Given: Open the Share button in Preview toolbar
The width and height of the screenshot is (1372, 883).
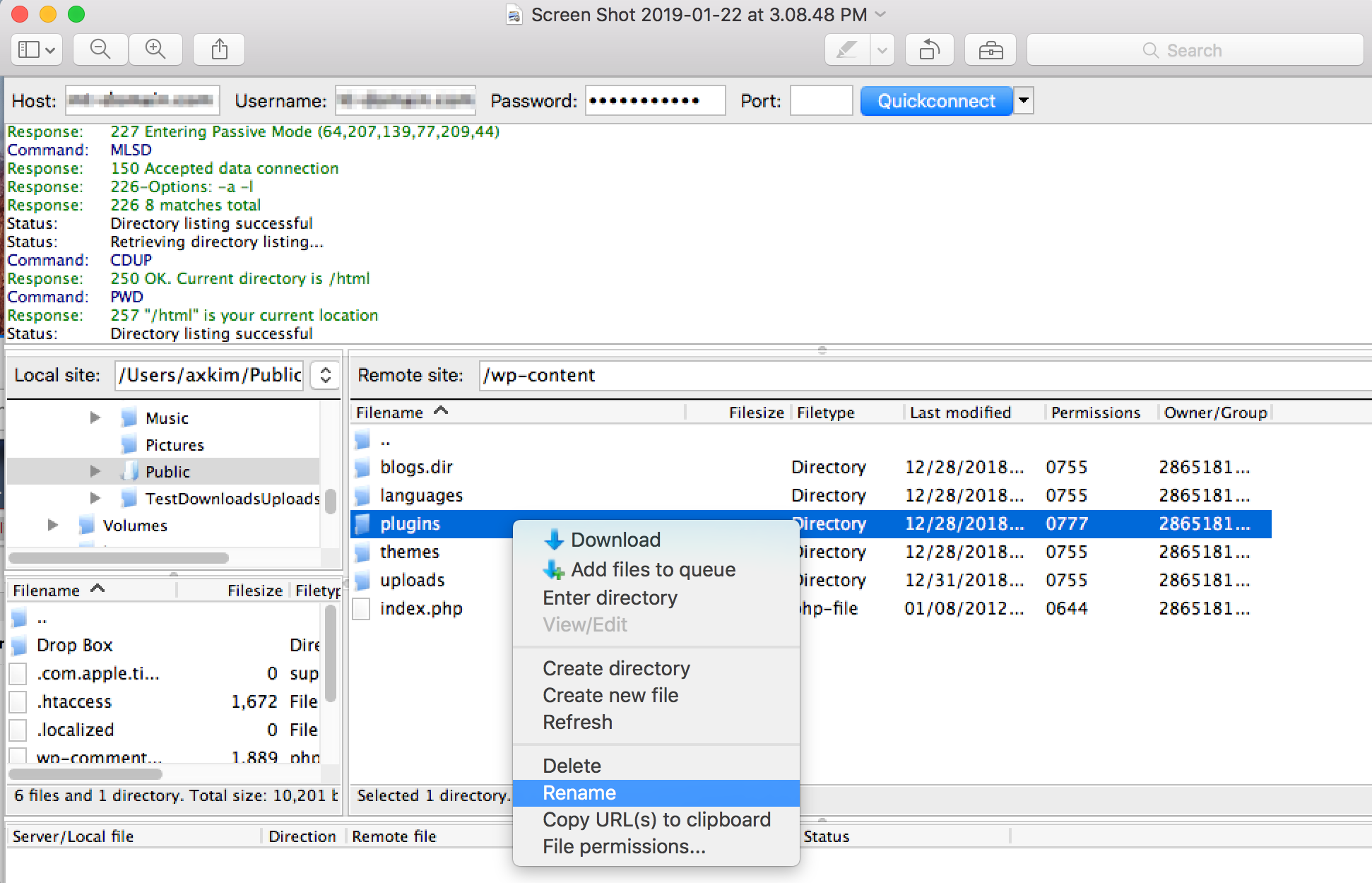Looking at the screenshot, I should [220, 50].
